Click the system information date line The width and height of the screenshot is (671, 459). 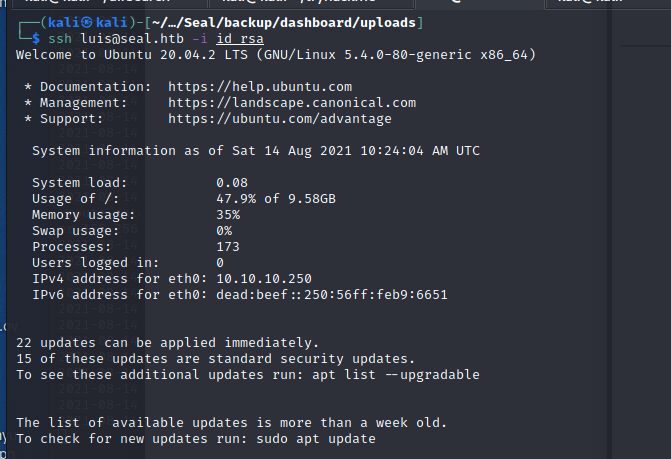(x=256, y=151)
